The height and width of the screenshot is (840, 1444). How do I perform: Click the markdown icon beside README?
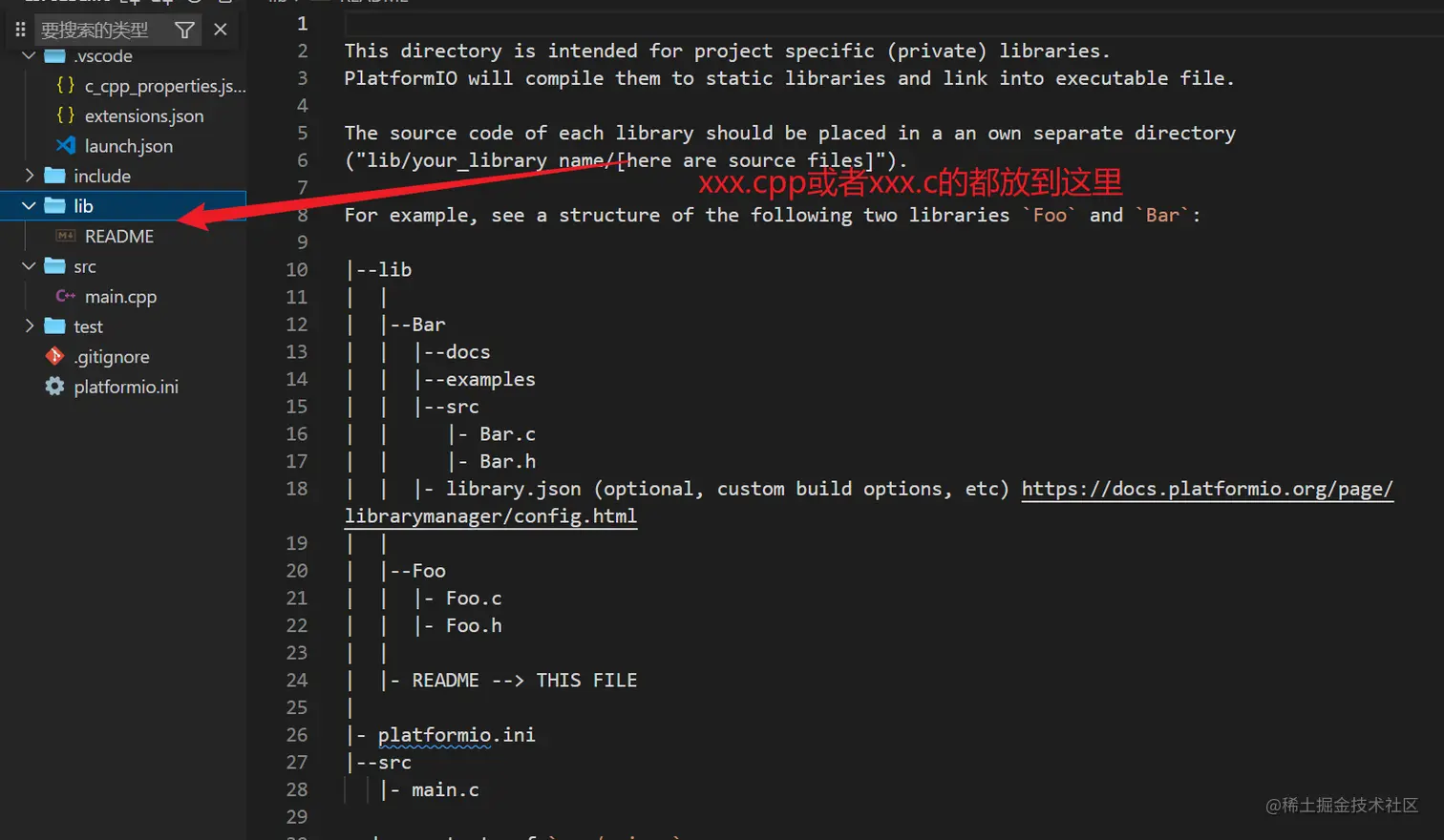pyautogui.click(x=66, y=236)
